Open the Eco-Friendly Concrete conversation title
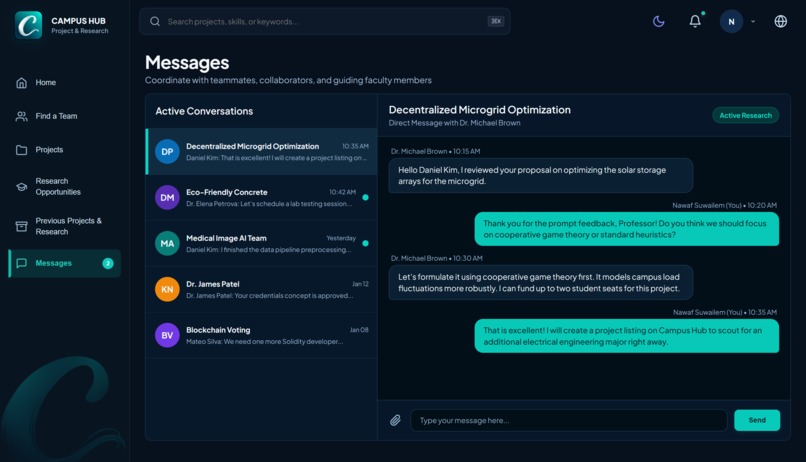Screen dimensions: 806x462 point(227,192)
